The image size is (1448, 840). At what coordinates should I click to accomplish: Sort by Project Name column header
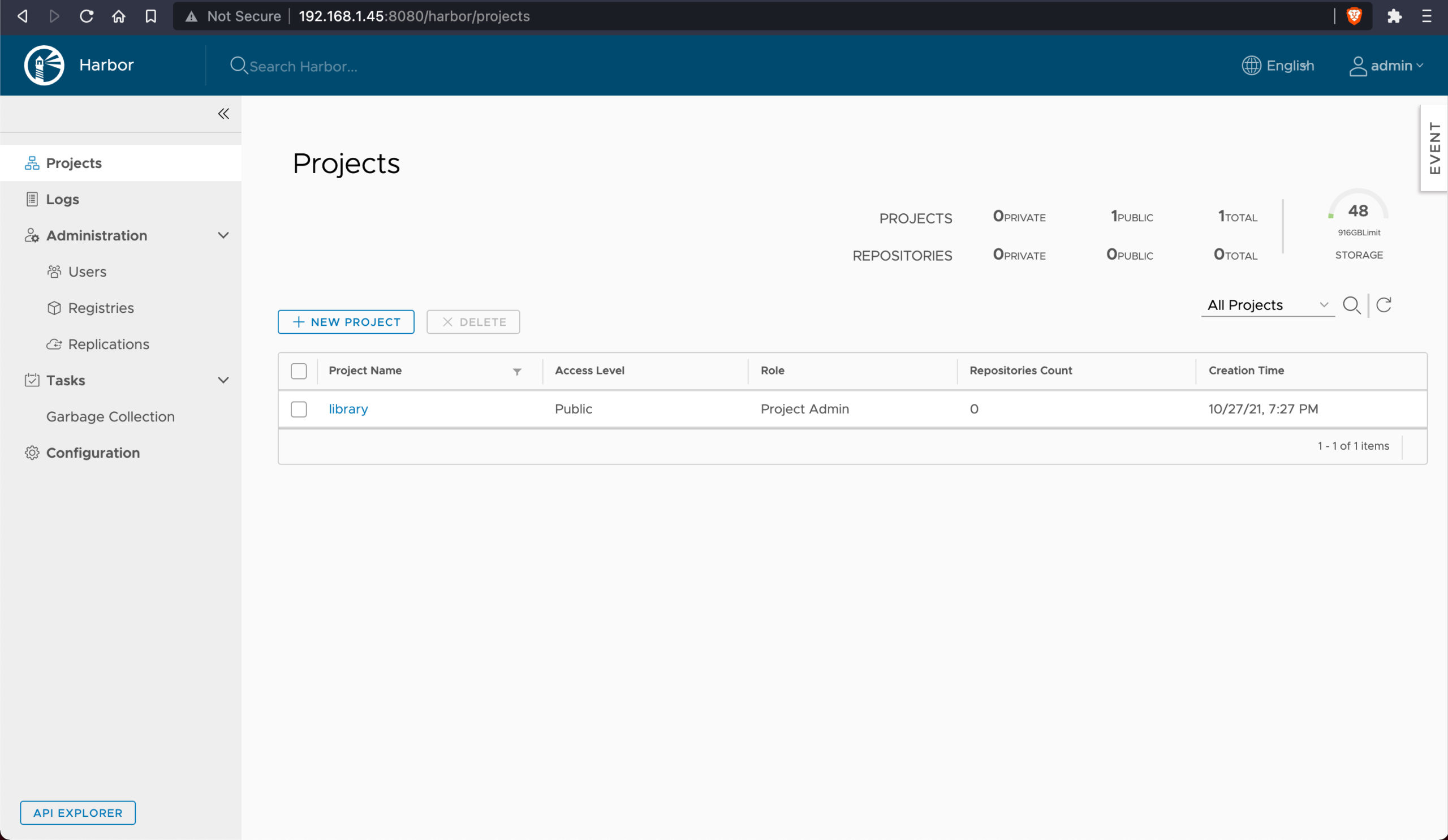point(365,371)
